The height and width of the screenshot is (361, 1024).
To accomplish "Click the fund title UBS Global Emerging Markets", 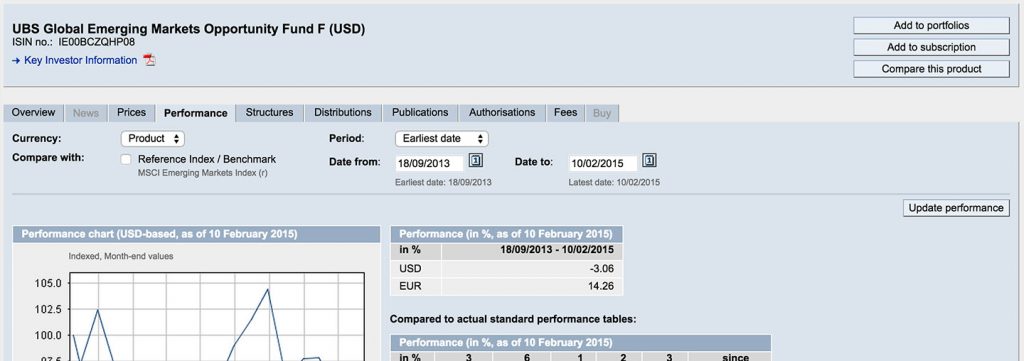I will [189, 29].
